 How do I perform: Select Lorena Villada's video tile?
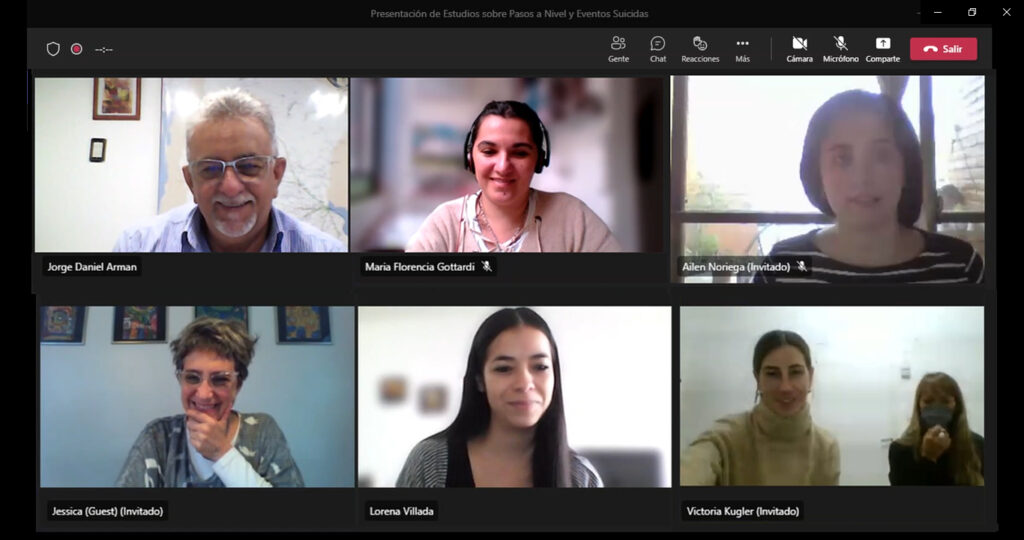tap(514, 396)
